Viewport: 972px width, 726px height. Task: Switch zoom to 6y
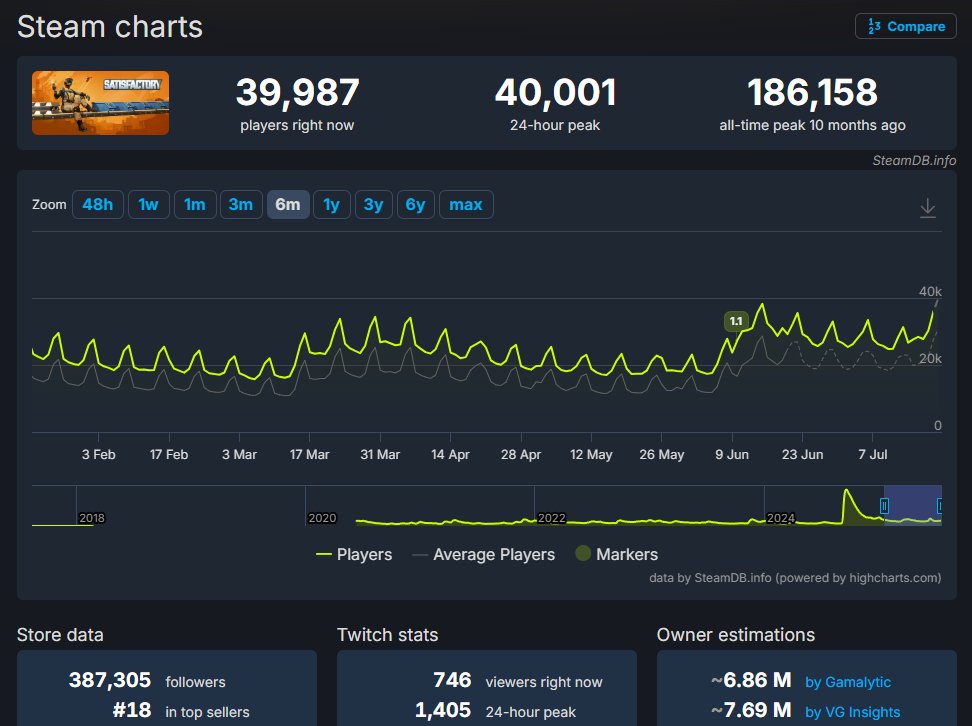coord(415,205)
